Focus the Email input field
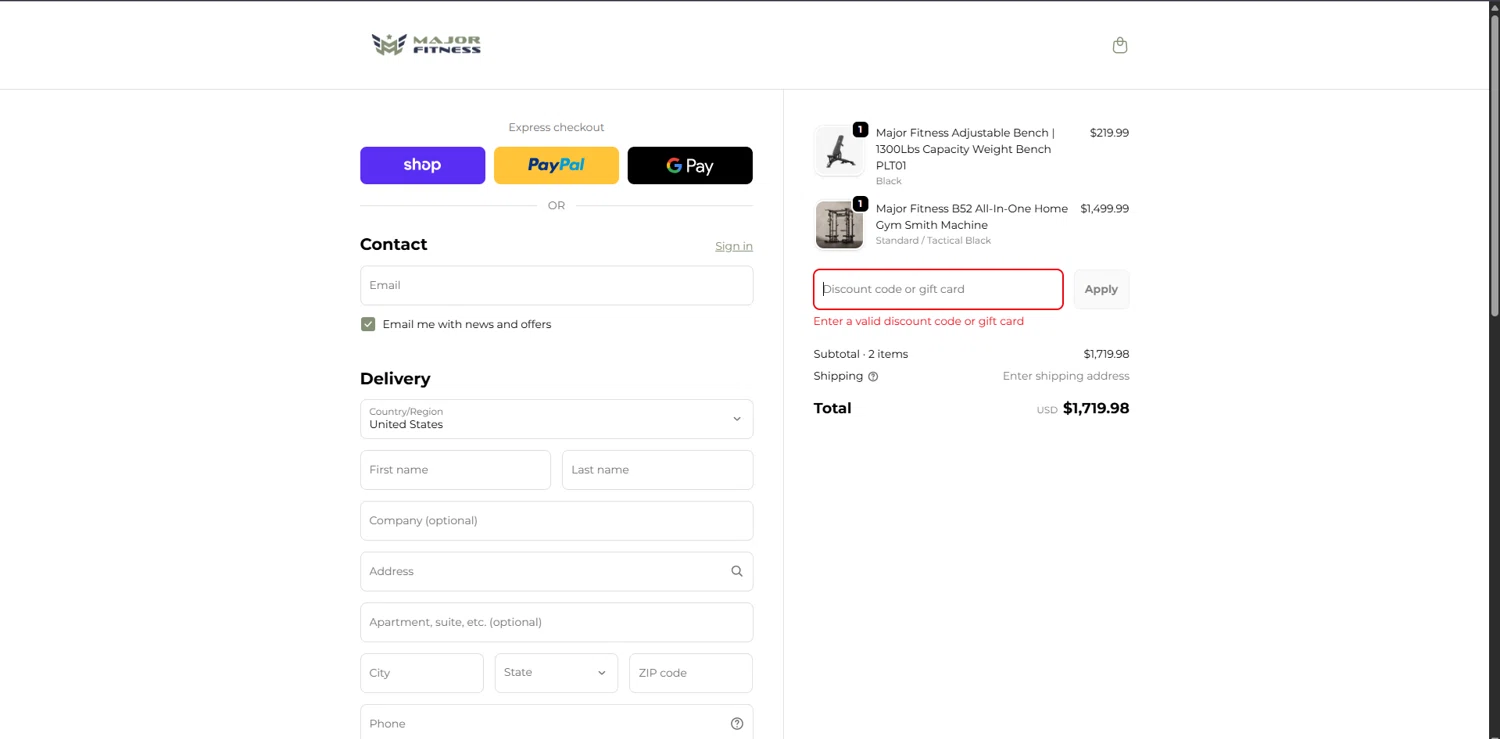This screenshot has height=739, width=1500. pyautogui.click(x=556, y=285)
